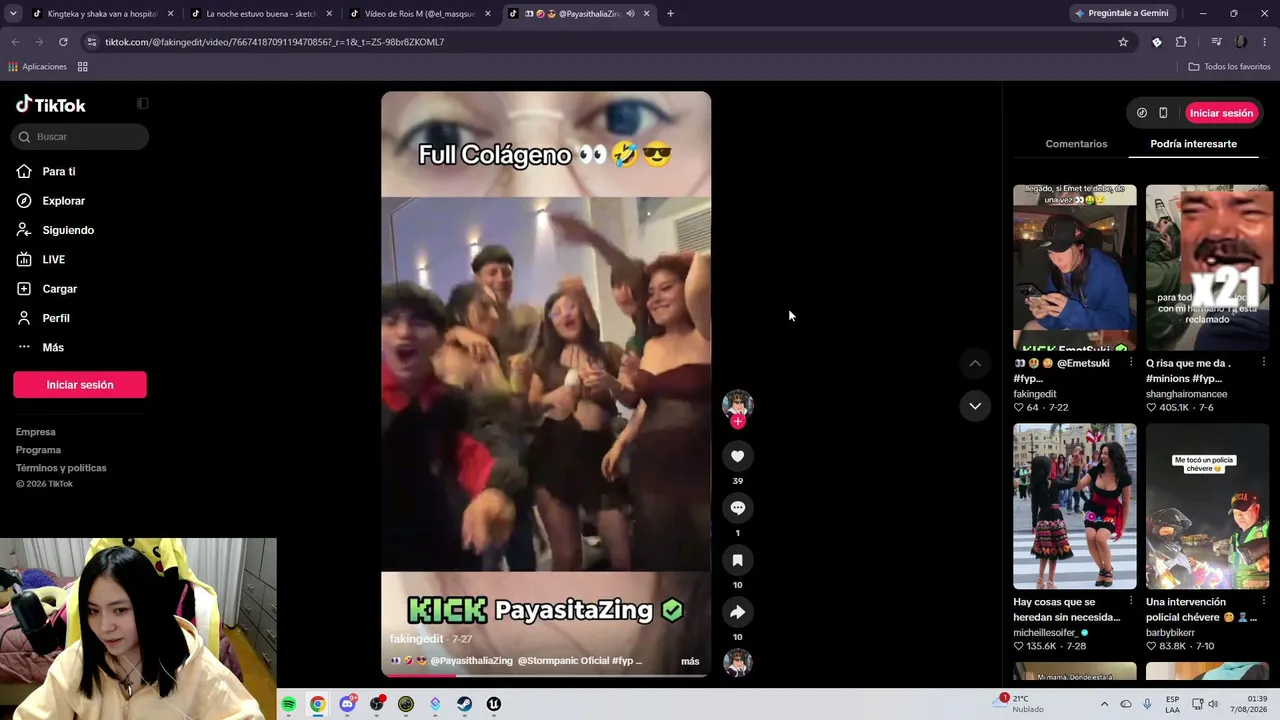
Task: Open Spotify from the taskbar
Action: coord(288,704)
